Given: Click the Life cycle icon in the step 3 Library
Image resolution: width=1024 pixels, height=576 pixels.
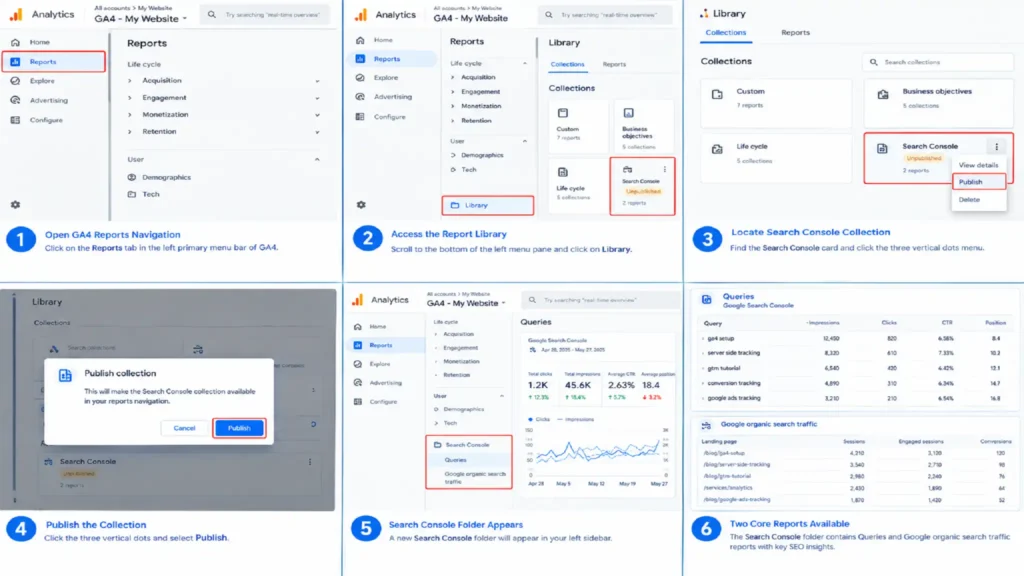Looking at the screenshot, I should [x=717, y=149].
